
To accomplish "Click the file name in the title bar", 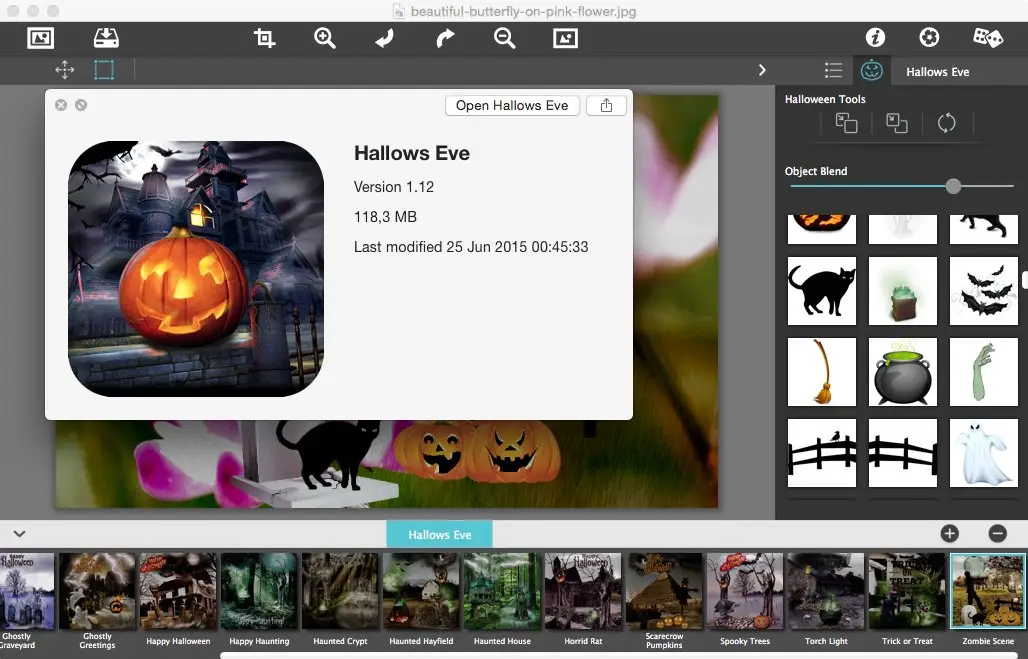I will pos(523,11).
